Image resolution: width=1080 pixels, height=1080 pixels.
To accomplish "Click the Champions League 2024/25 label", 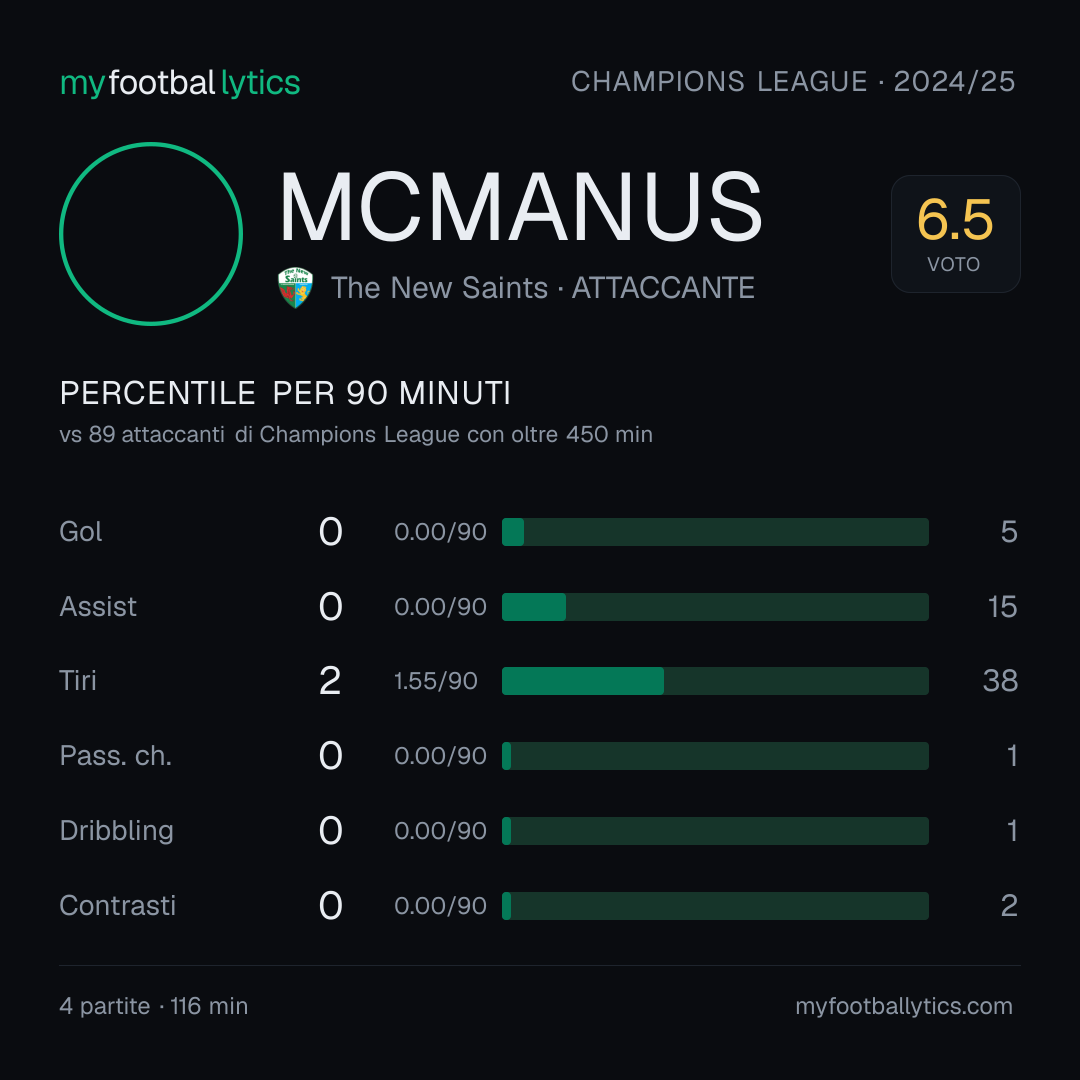I will [x=793, y=81].
